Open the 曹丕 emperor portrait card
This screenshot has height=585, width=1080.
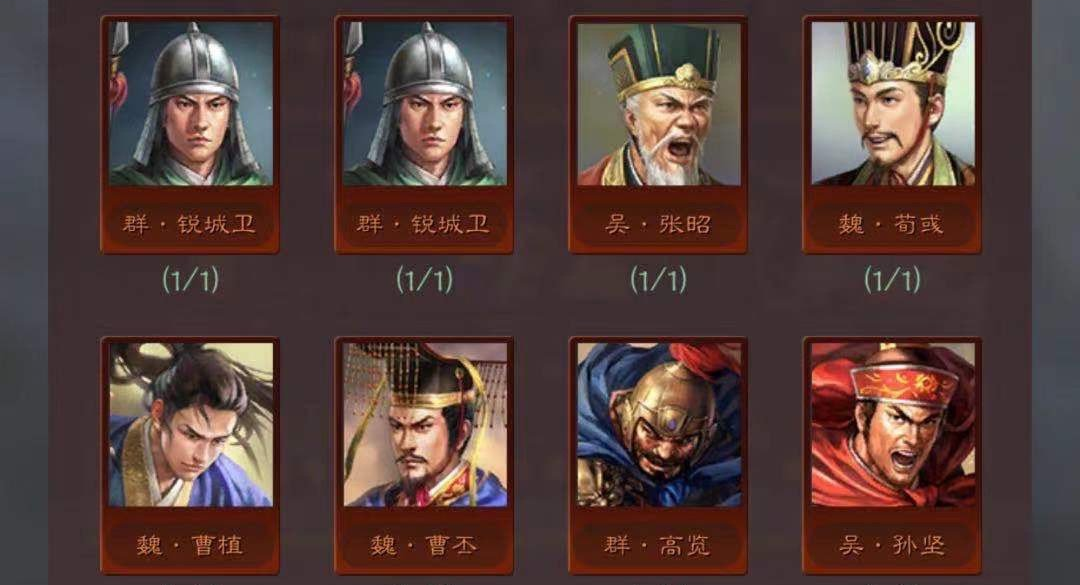click(425, 425)
